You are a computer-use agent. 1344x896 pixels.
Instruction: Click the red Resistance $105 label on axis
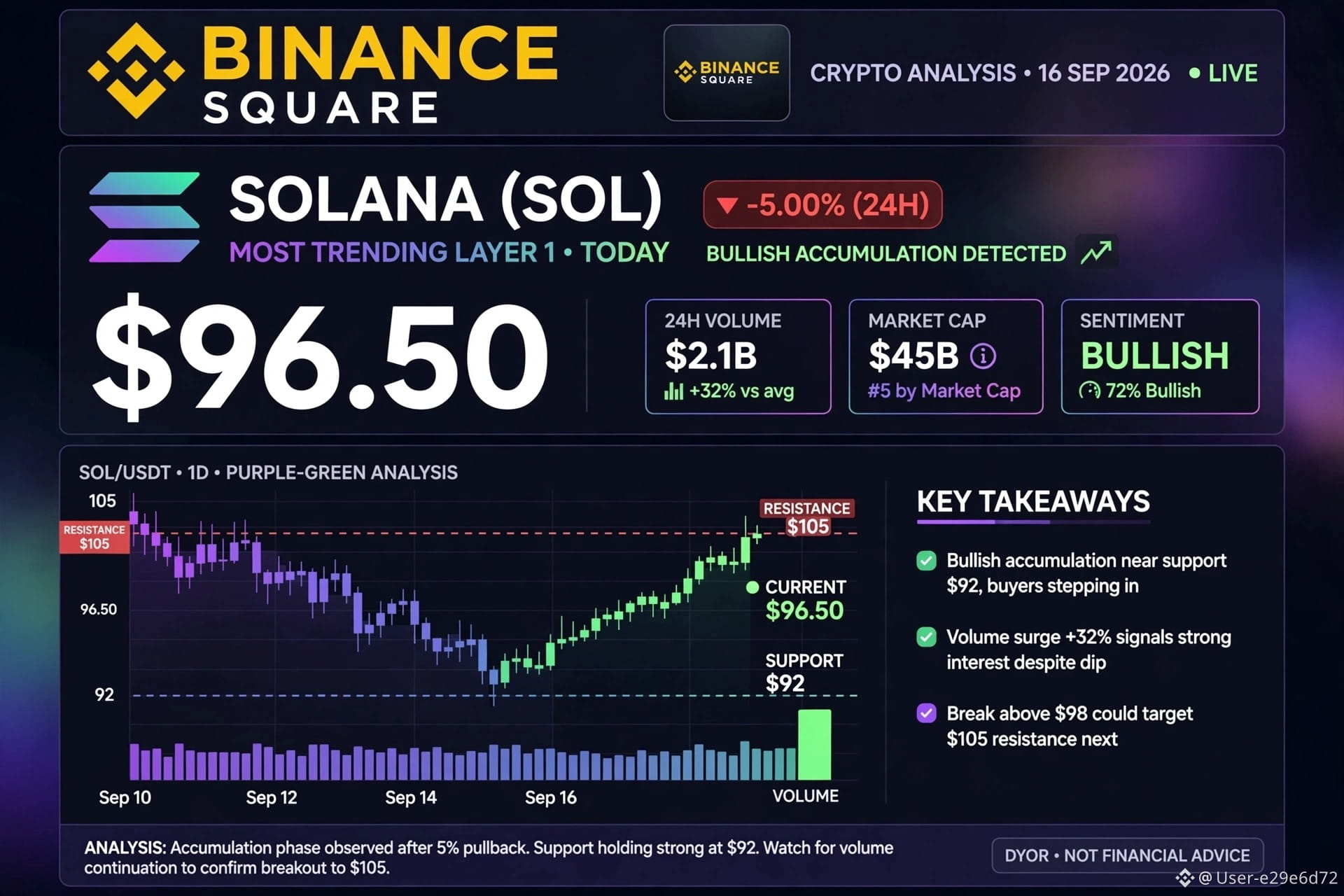(94, 537)
